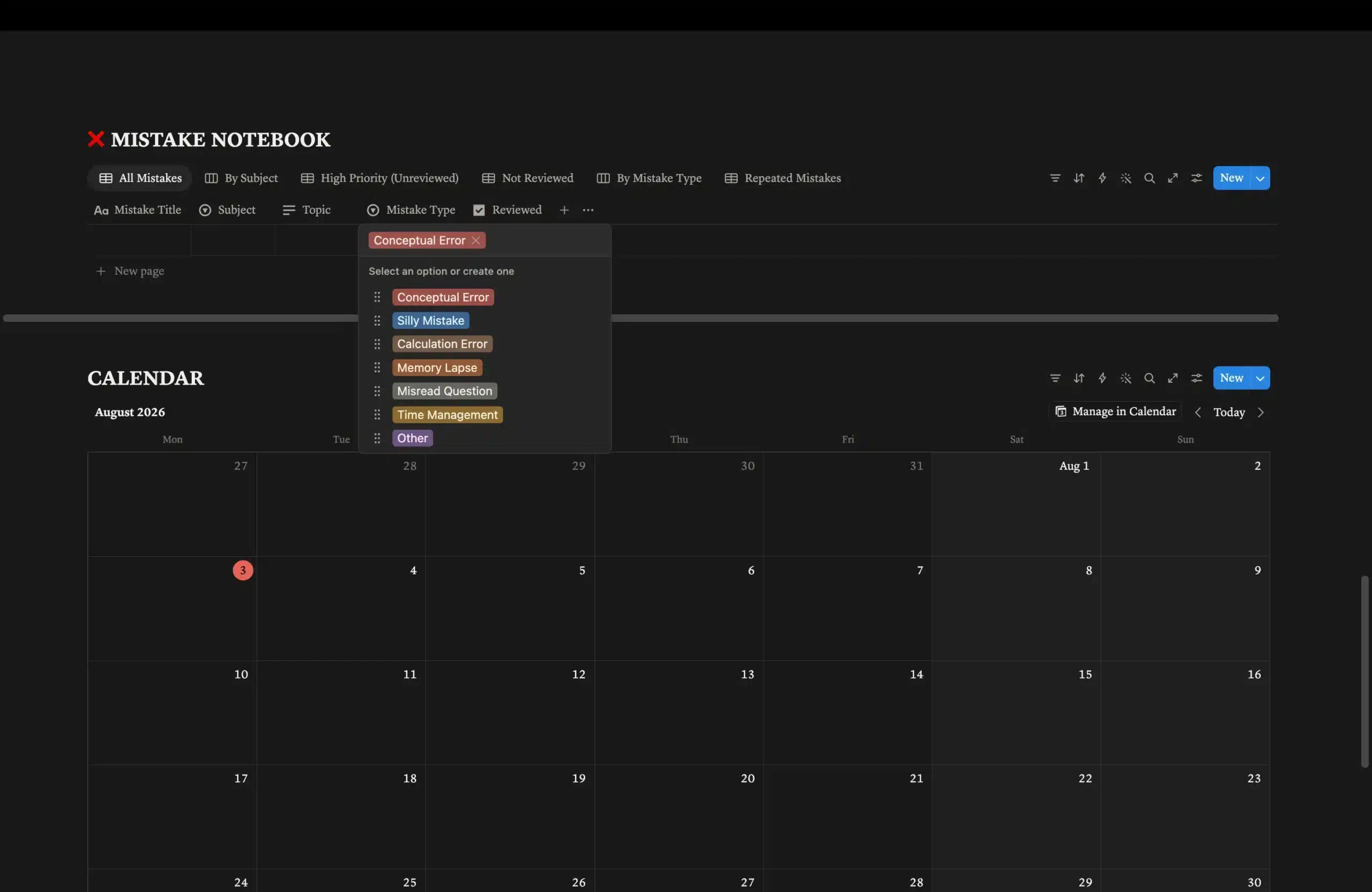Image resolution: width=1372 pixels, height=892 pixels.
Task: Click Manage in Calendar button
Action: pos(1115,411)
